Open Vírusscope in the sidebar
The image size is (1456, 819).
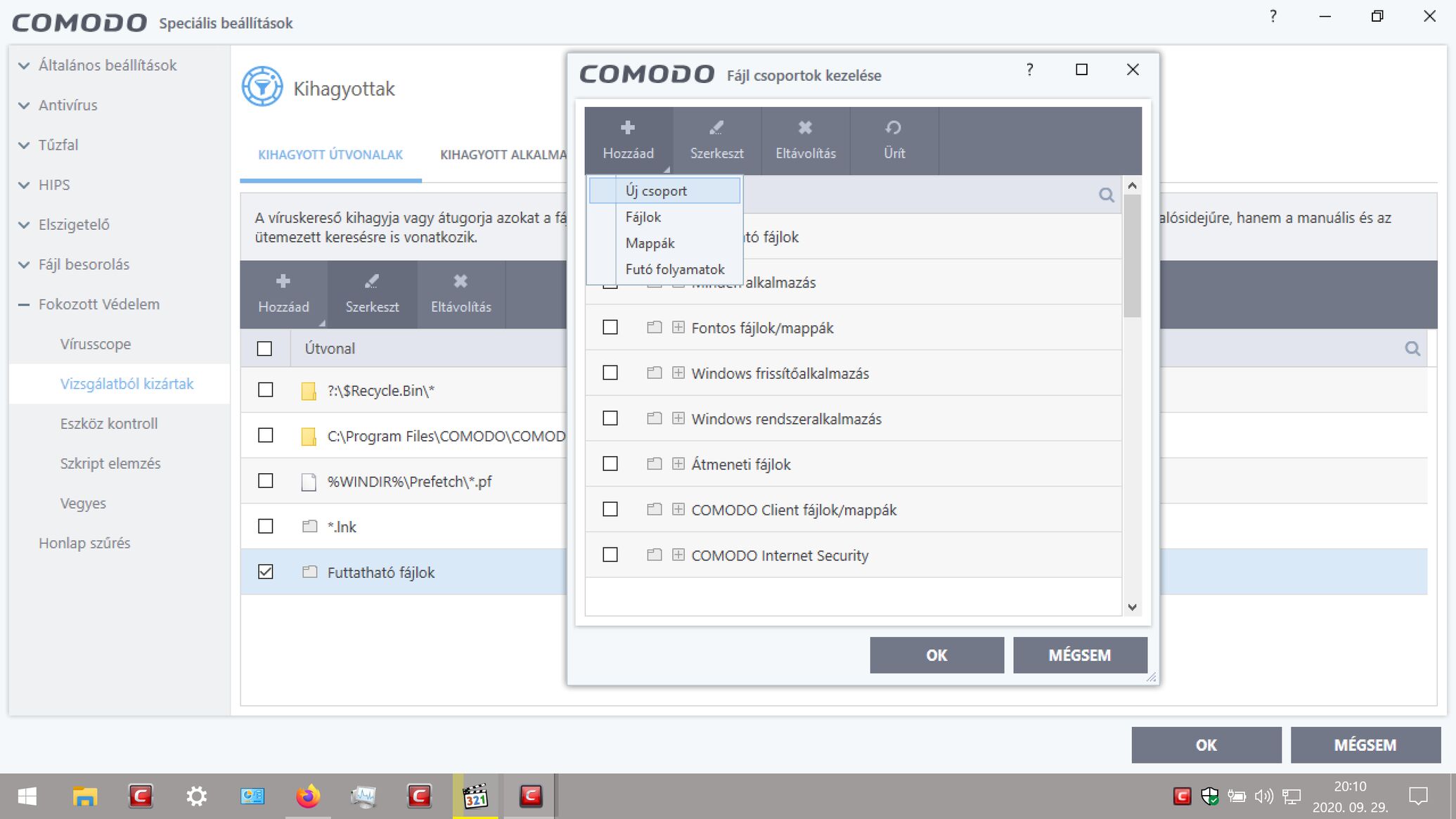96,344
